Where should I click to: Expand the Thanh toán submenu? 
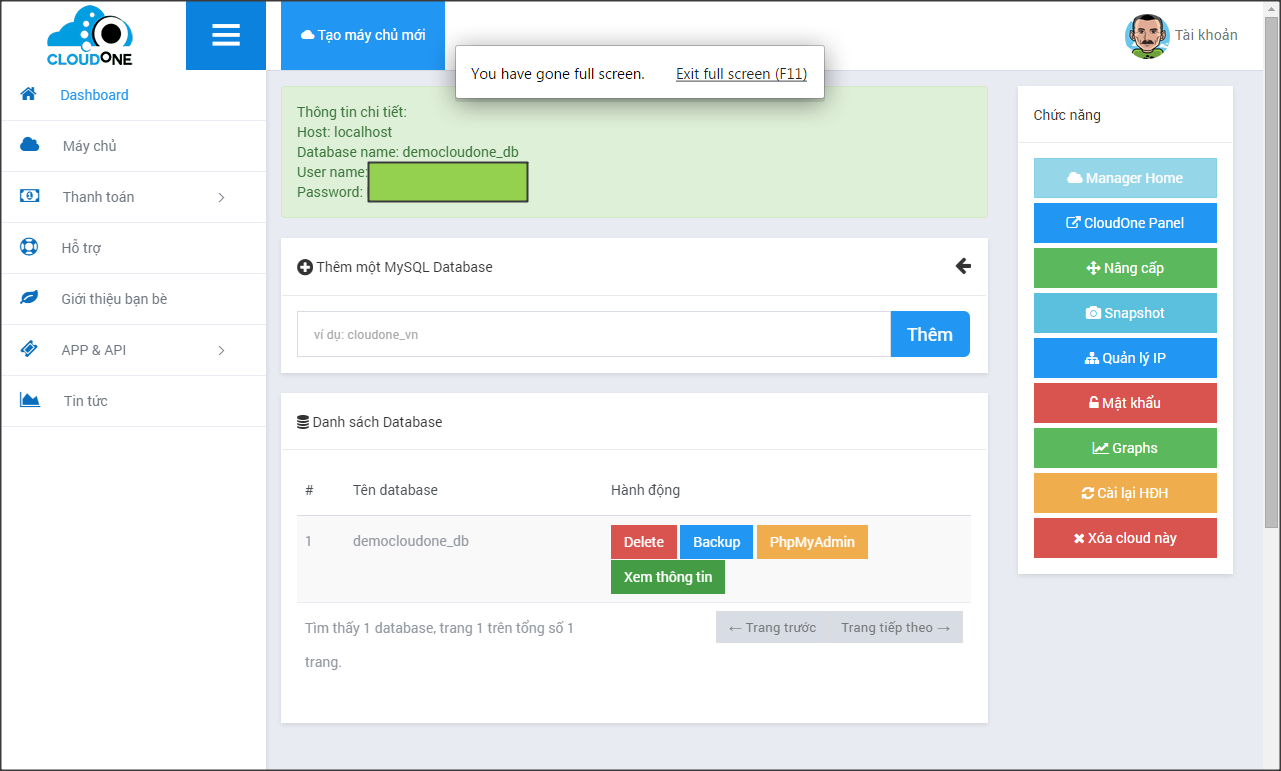[221, 197]
